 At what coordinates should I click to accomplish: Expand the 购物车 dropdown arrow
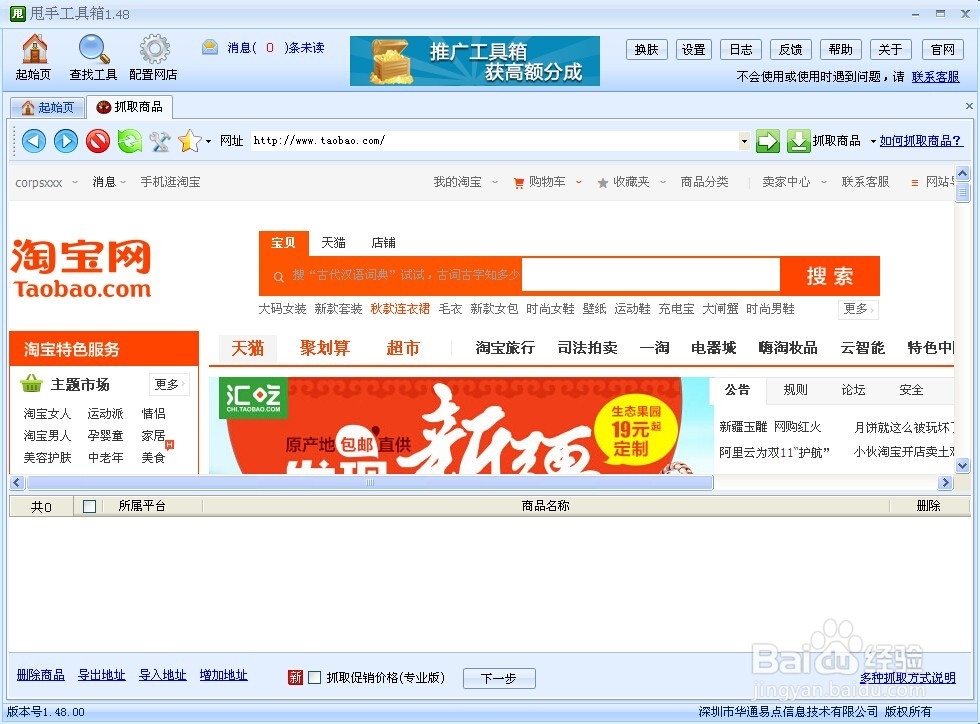(579, 182)
